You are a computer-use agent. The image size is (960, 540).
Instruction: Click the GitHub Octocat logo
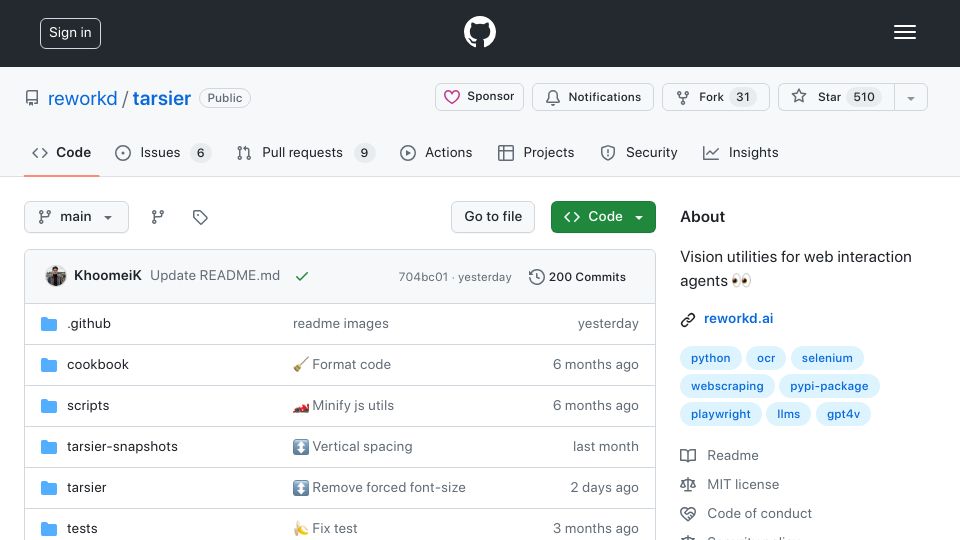(x=479, y=32)
